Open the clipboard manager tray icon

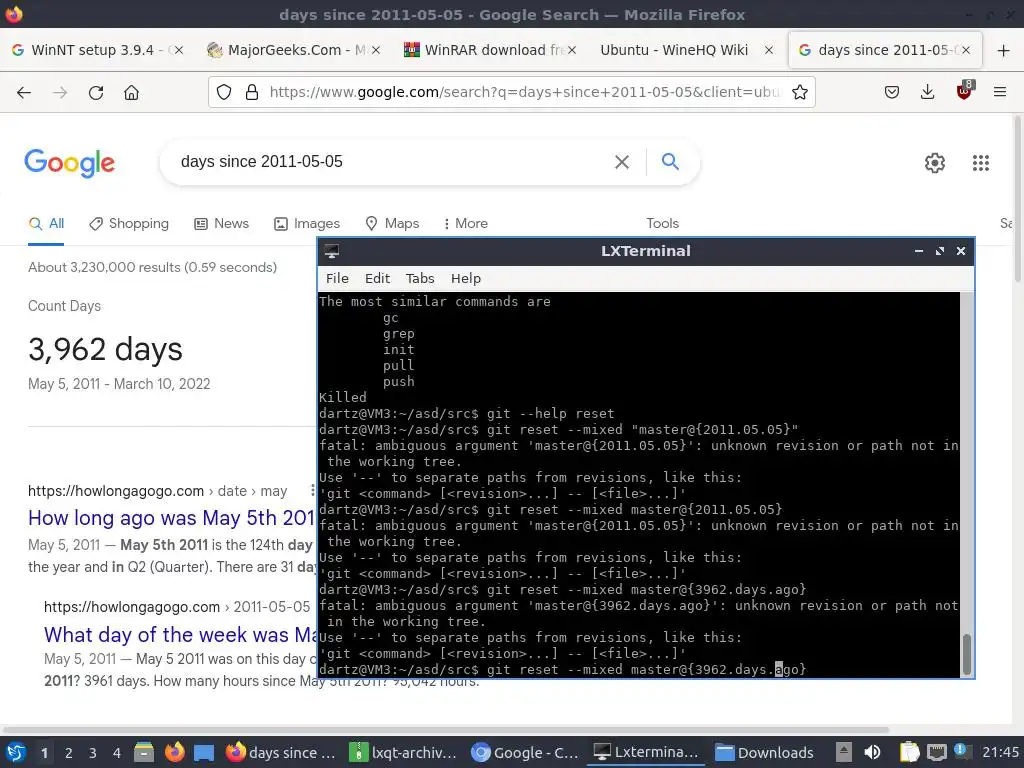pyautogui.click(x=909, y=752)
